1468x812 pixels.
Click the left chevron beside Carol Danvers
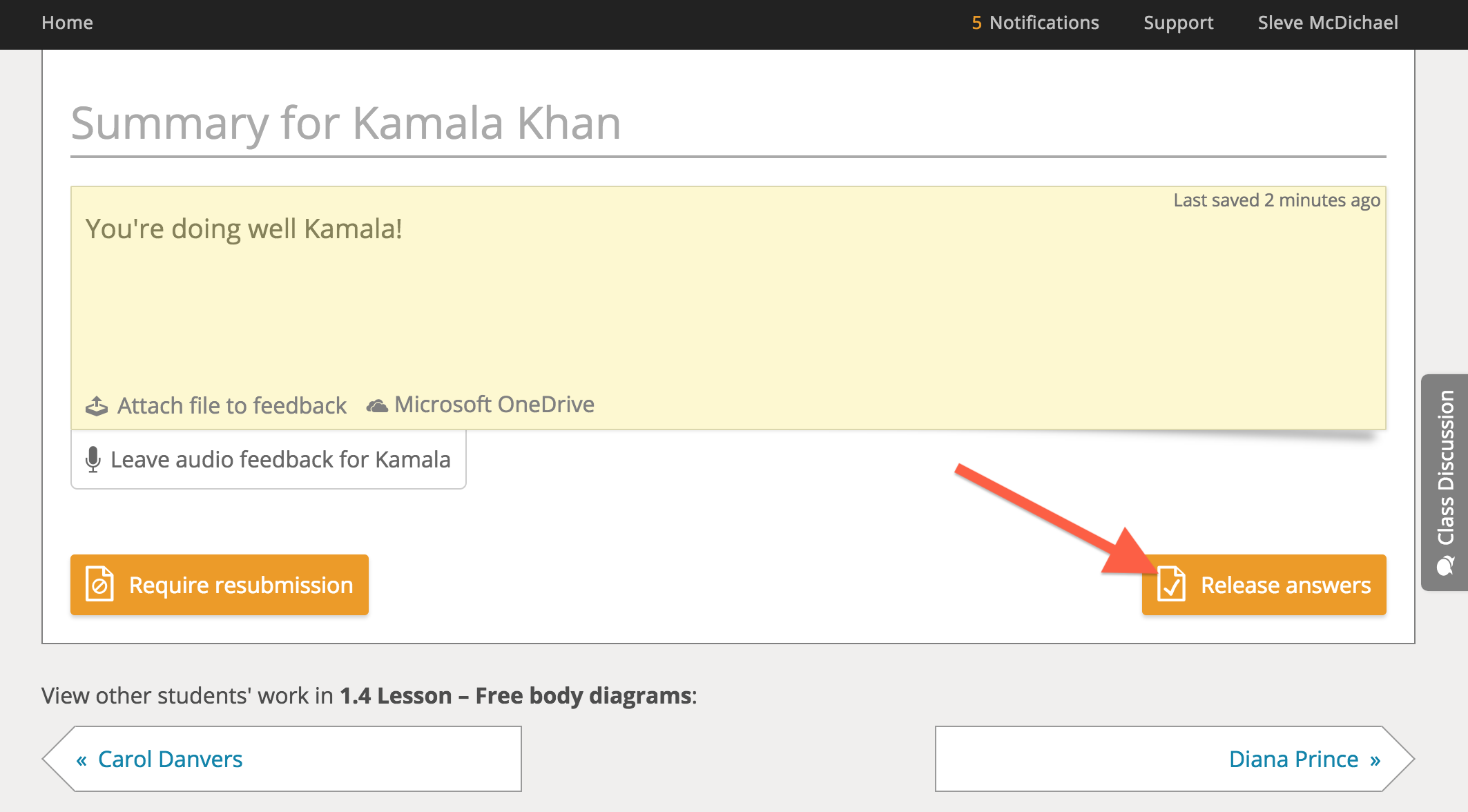tap(81, 760)
